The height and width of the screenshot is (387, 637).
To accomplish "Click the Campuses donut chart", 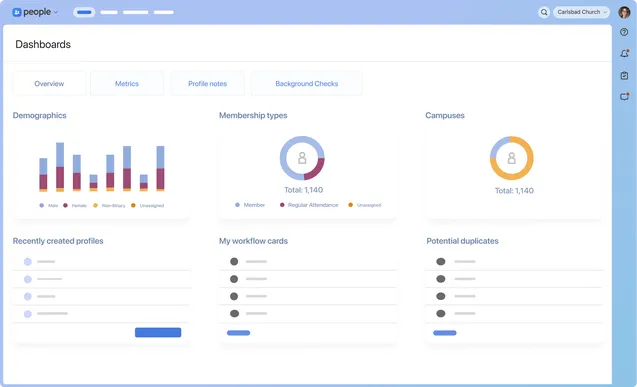I will [512, 158].
